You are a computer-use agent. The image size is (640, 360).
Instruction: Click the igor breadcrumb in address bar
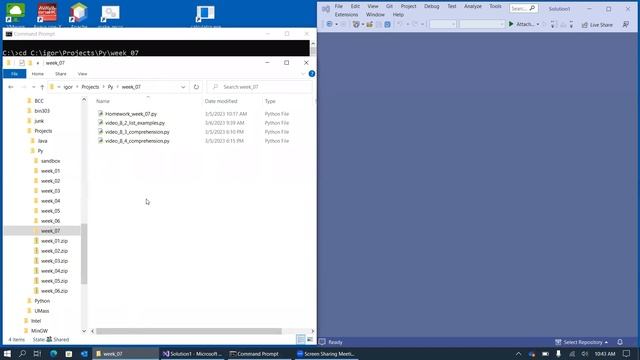pos(68,87)
